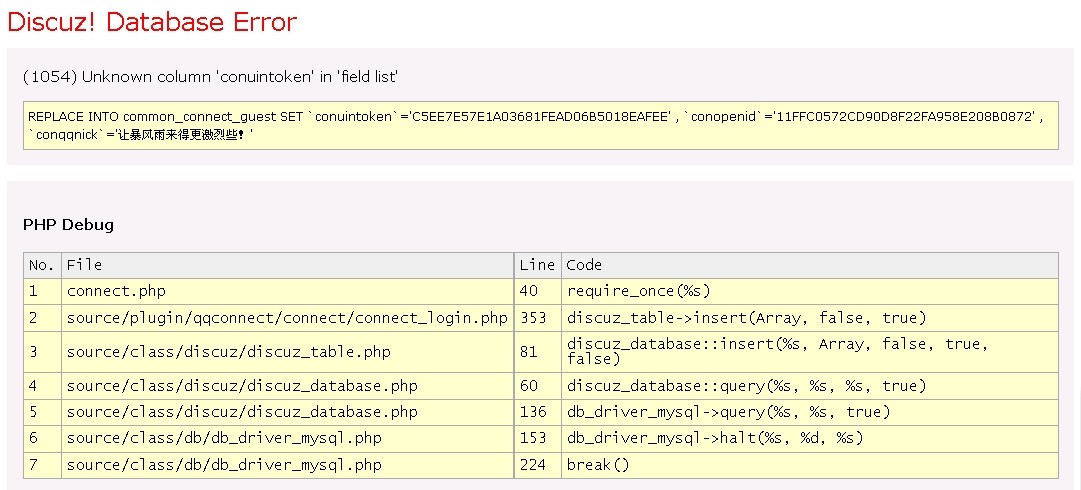This screenshot has width=1081, height=490.
Task: Click the 'Line' column header
Action: [537, 265]
